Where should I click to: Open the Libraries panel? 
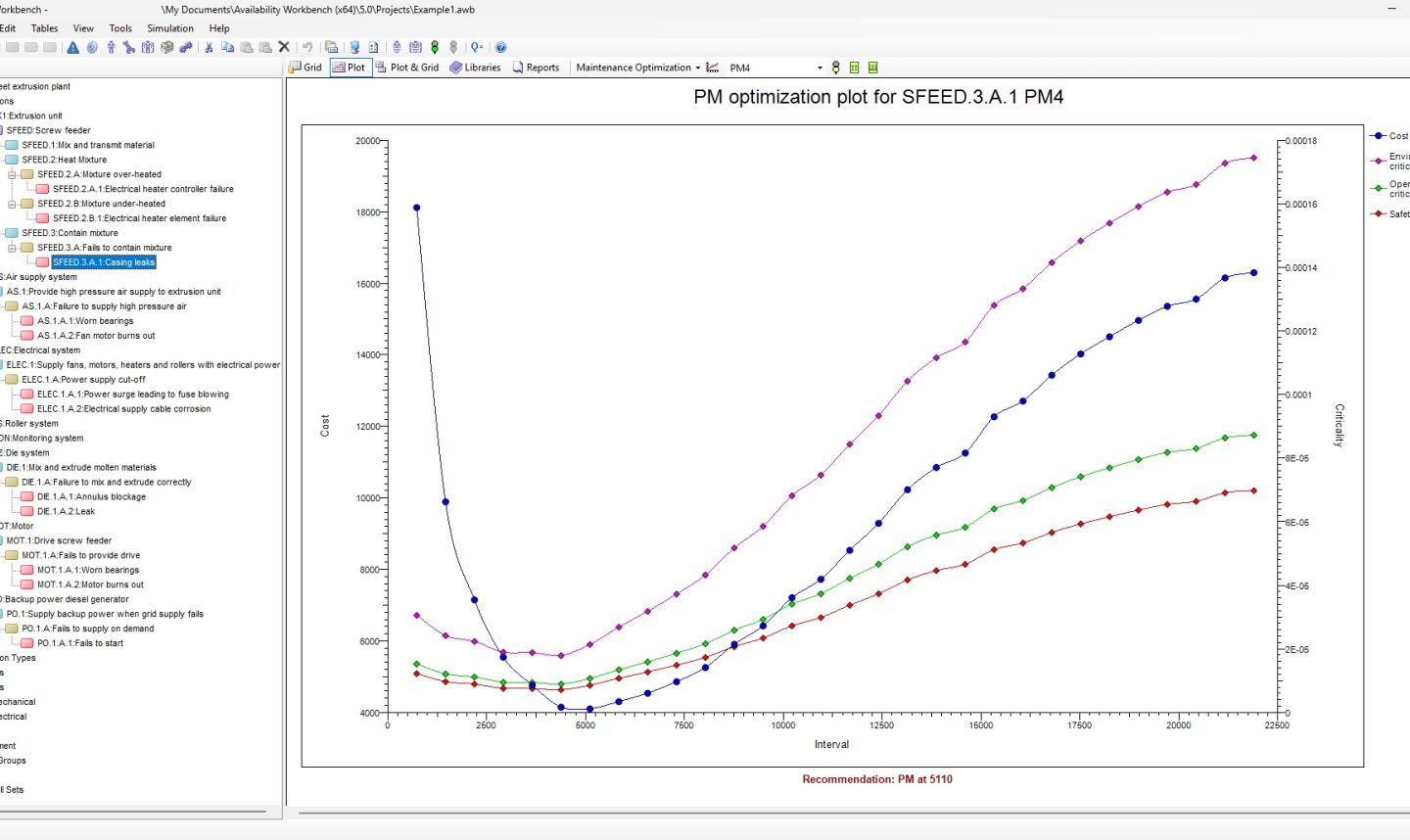[475, 67]
